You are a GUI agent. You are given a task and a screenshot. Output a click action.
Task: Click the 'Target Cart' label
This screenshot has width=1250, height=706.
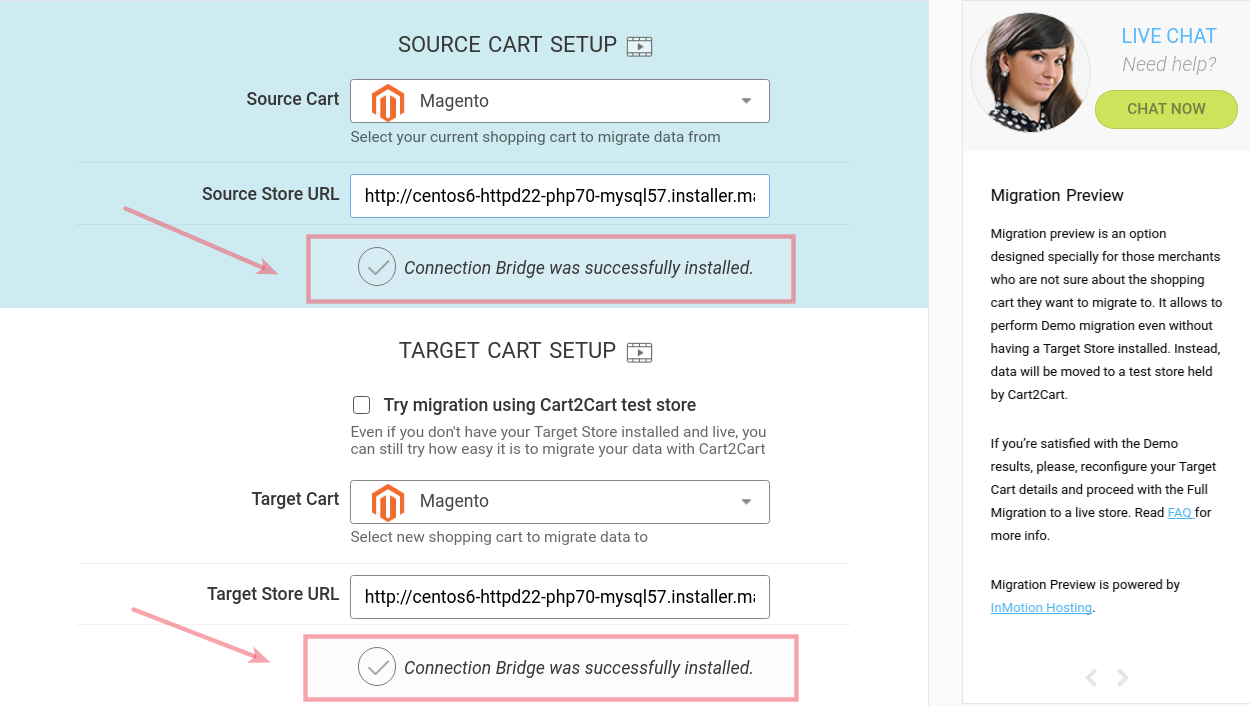(x=295, y=499)
